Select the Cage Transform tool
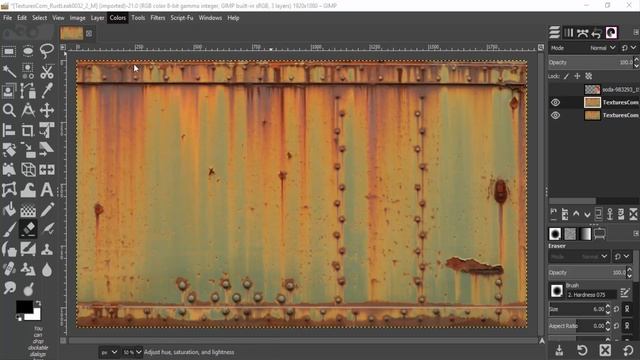Screen dimensions: 640x360 click(9, 190)
